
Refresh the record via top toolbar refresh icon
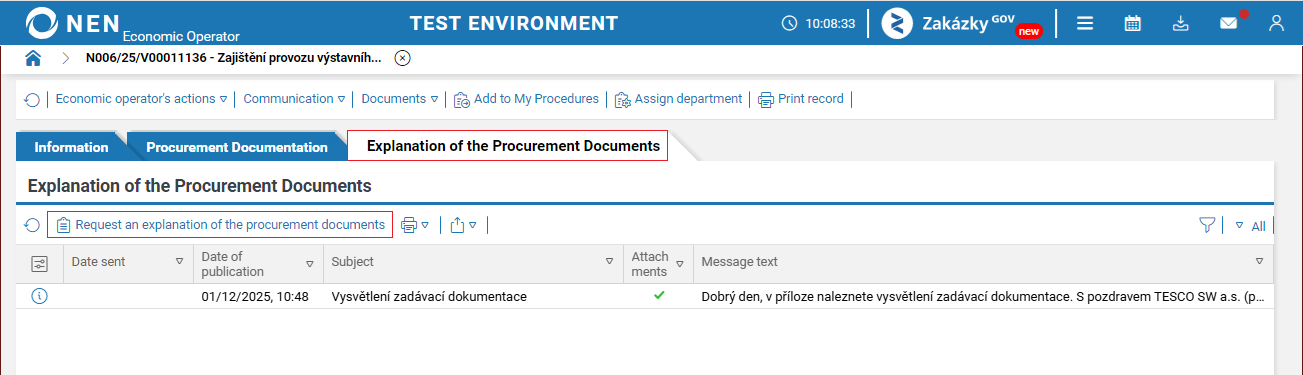tap(32, 100)
